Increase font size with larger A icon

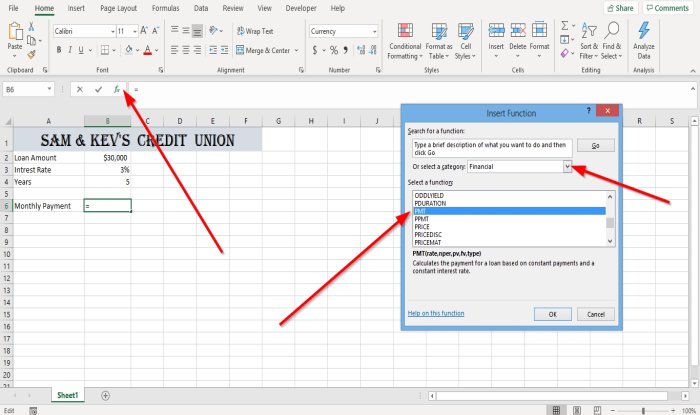click(x=144, y=30)
